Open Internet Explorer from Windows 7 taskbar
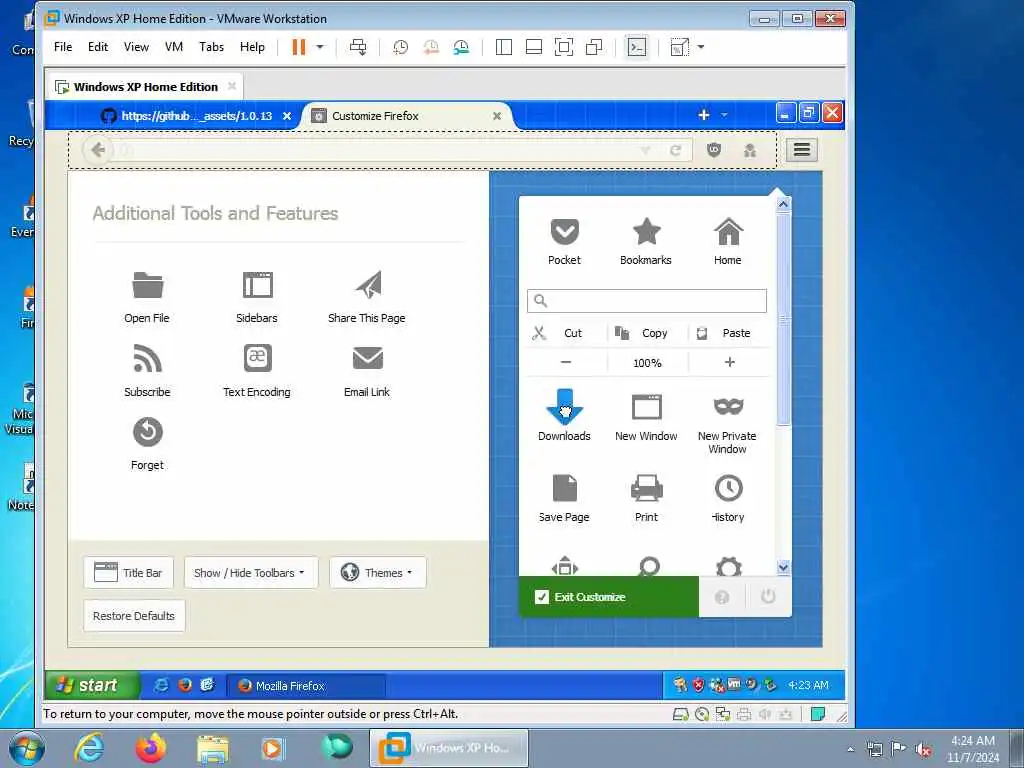This screenshot has width=1024, height=768. coord(89,748)
